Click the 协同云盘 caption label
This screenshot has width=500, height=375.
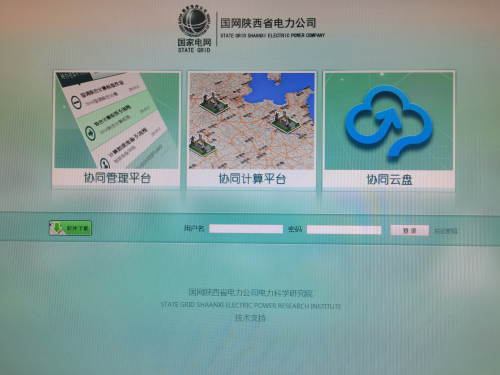(389, 180)
